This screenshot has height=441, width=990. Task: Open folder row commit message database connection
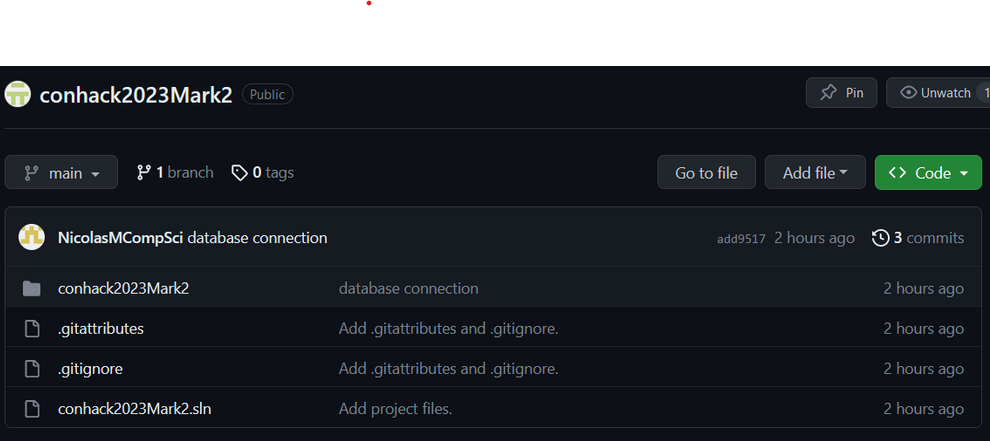click(x=409, y=289)
